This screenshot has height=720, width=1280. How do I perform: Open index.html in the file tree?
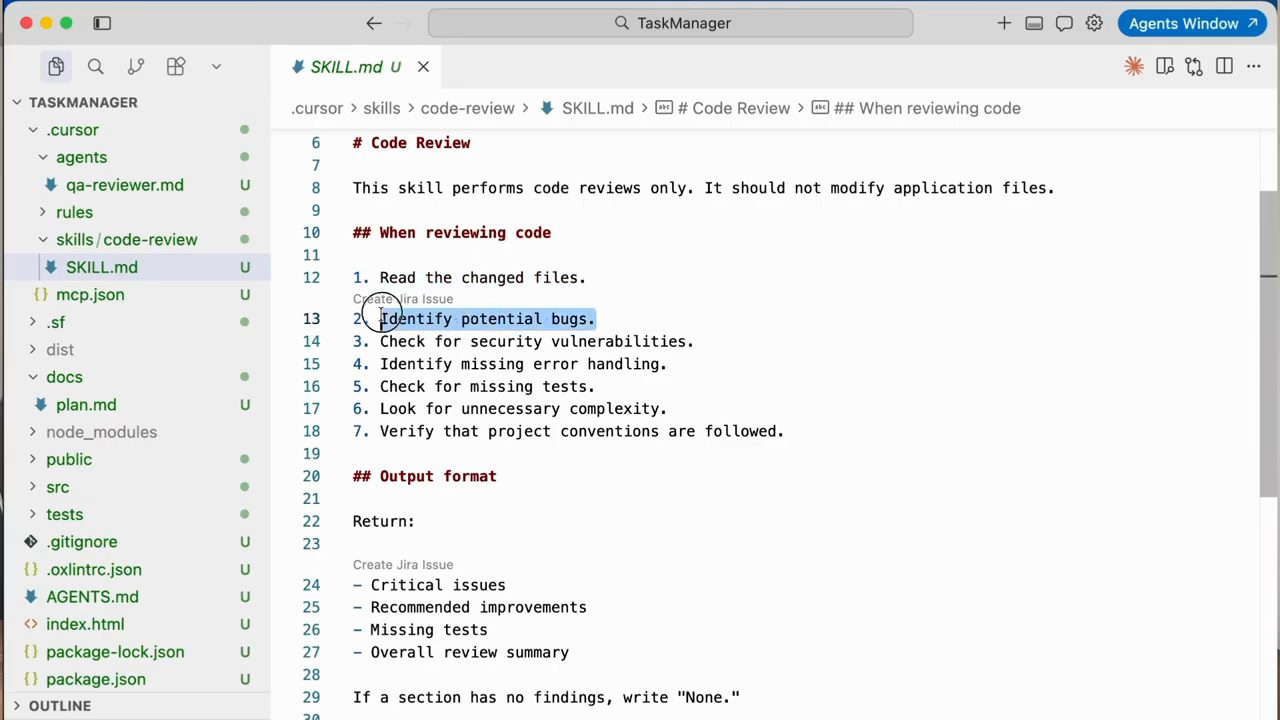pyautogui.click(x=85, y=624)
